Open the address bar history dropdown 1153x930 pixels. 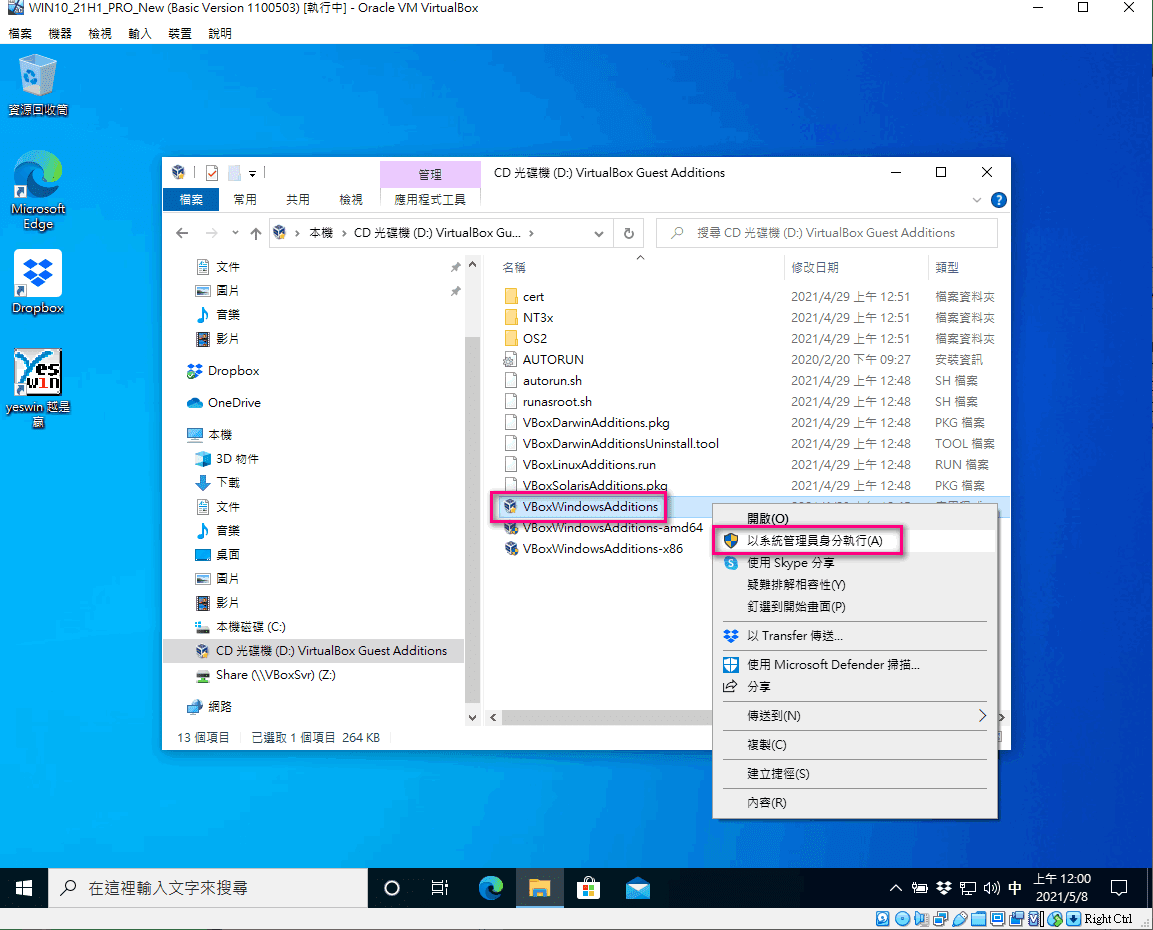click(599, 232)
